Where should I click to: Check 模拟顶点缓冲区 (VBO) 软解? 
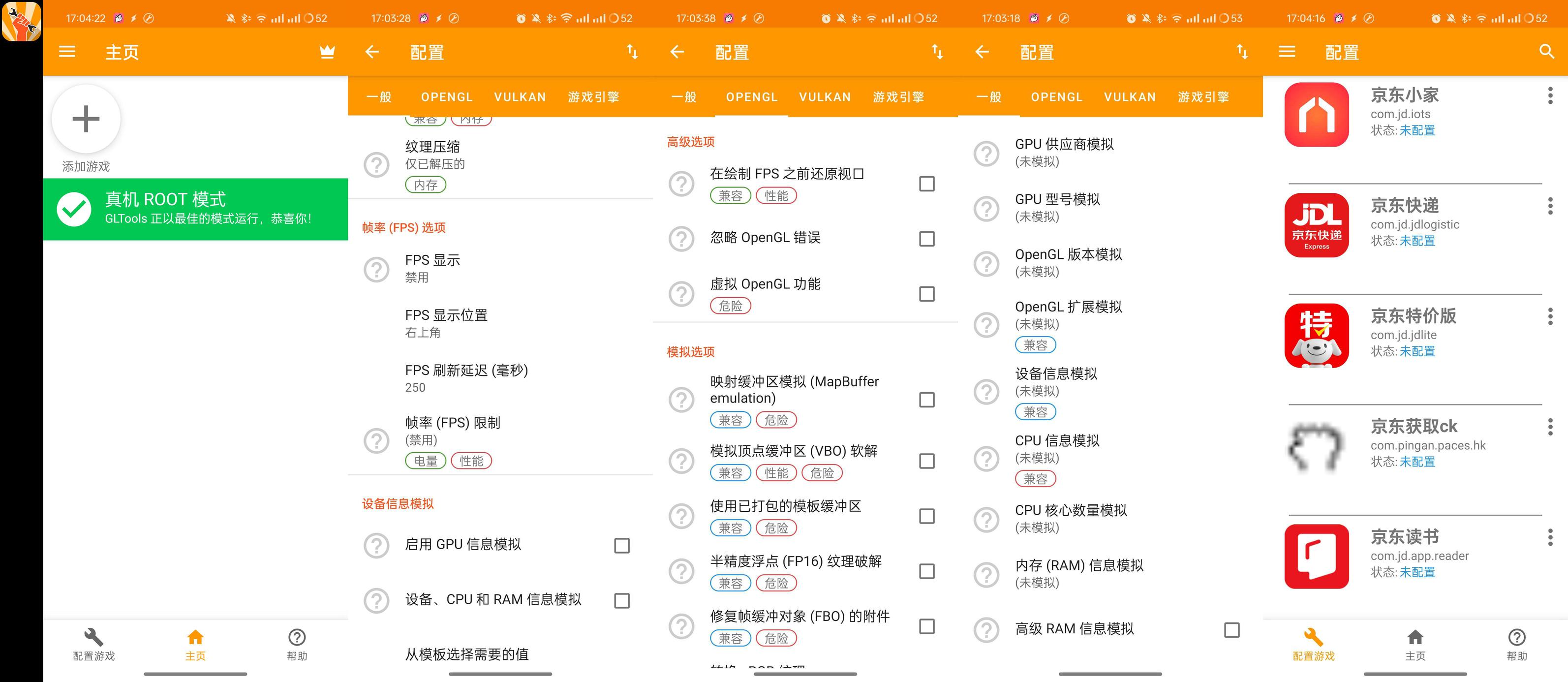pos(926,461)
